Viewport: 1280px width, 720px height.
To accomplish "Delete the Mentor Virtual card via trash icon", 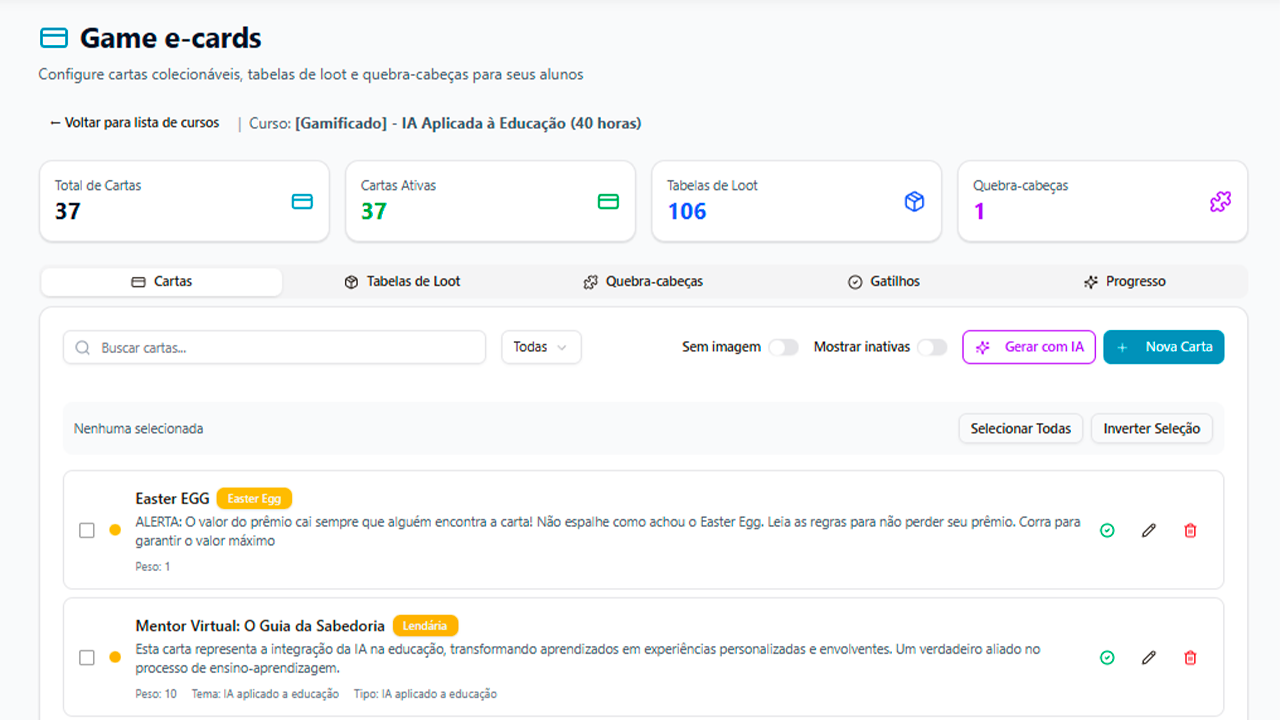I will click(x=1189, y=658).
